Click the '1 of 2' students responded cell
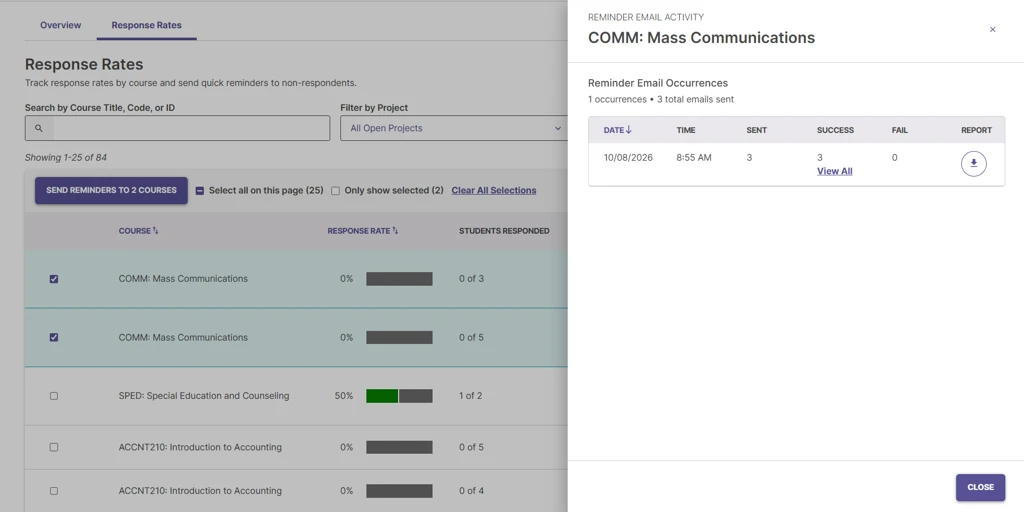This screenshot has height=512, width=1024. coord(470,396)
